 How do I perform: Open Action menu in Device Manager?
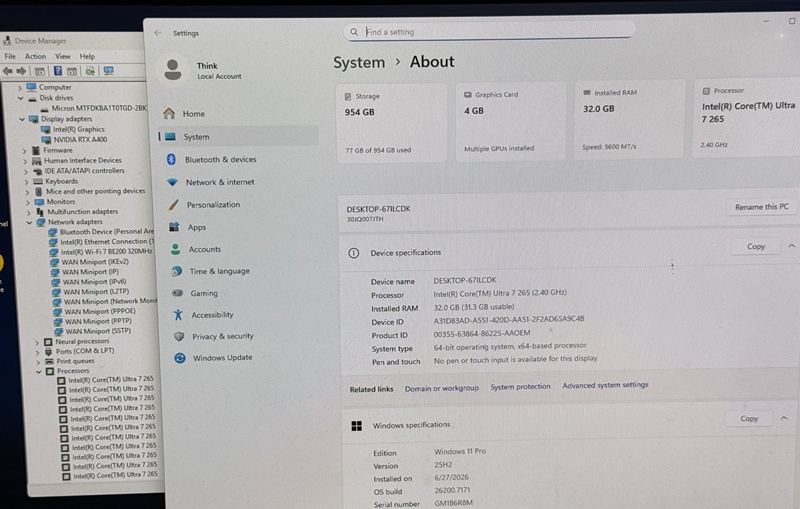point(35,56)
